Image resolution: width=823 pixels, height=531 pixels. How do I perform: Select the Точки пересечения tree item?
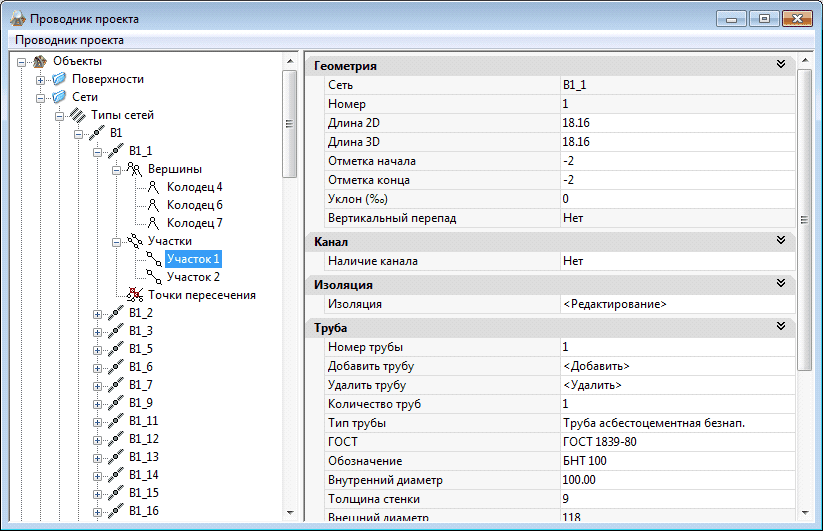tap(202, 295)
